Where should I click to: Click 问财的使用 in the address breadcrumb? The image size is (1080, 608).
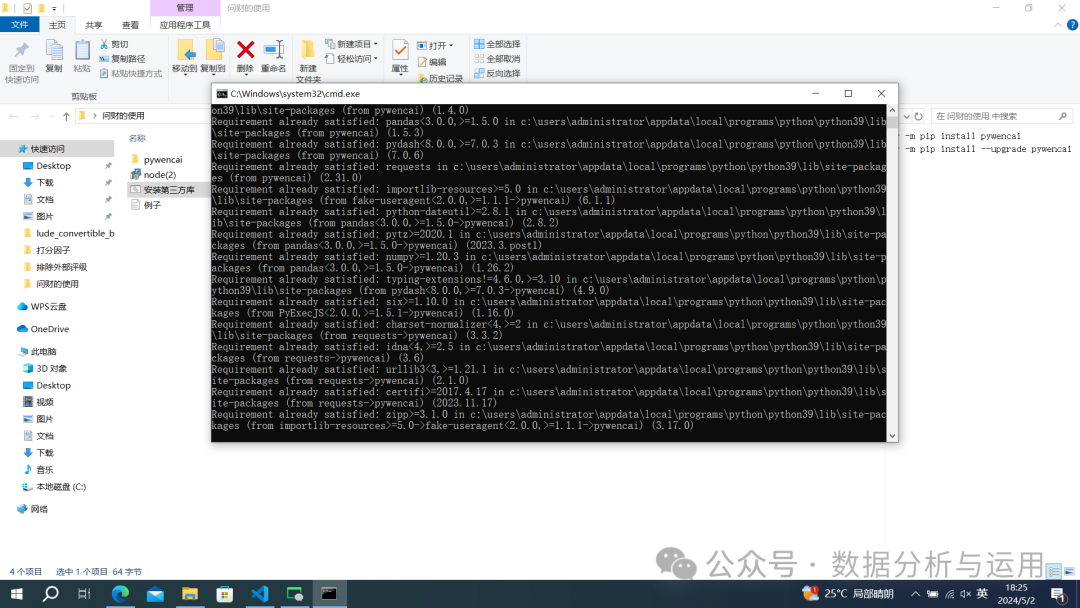coord(123,116)
